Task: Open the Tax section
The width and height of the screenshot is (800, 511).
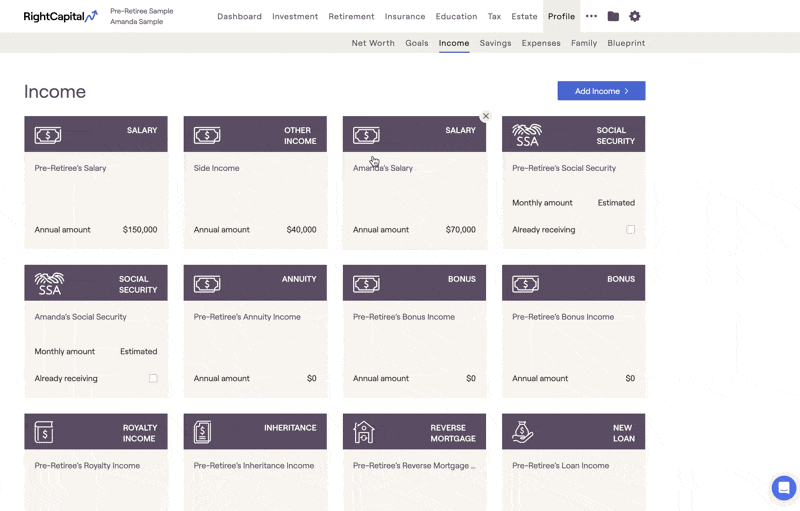Action: (494, 16)
